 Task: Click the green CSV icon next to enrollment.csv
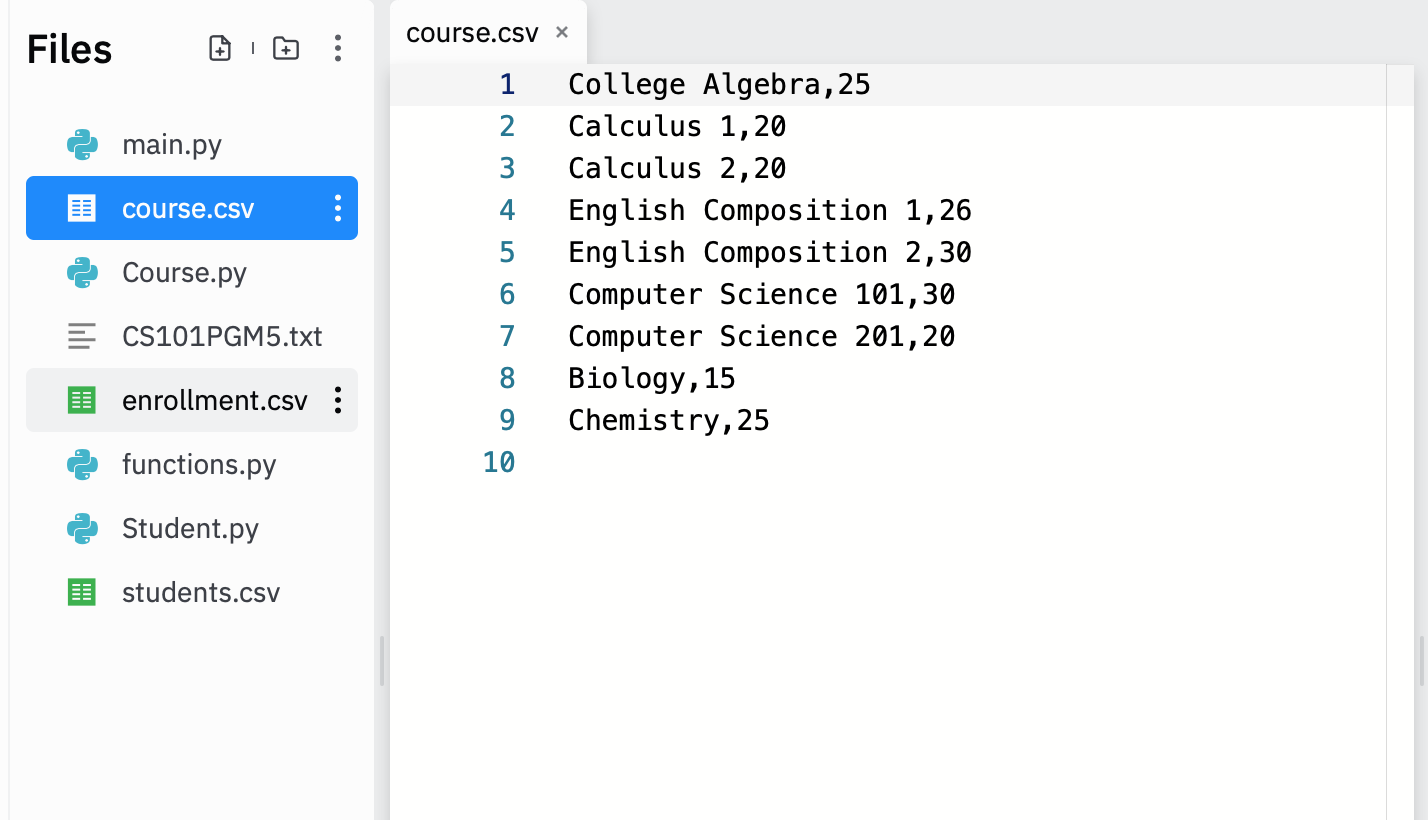pos(81,400)
